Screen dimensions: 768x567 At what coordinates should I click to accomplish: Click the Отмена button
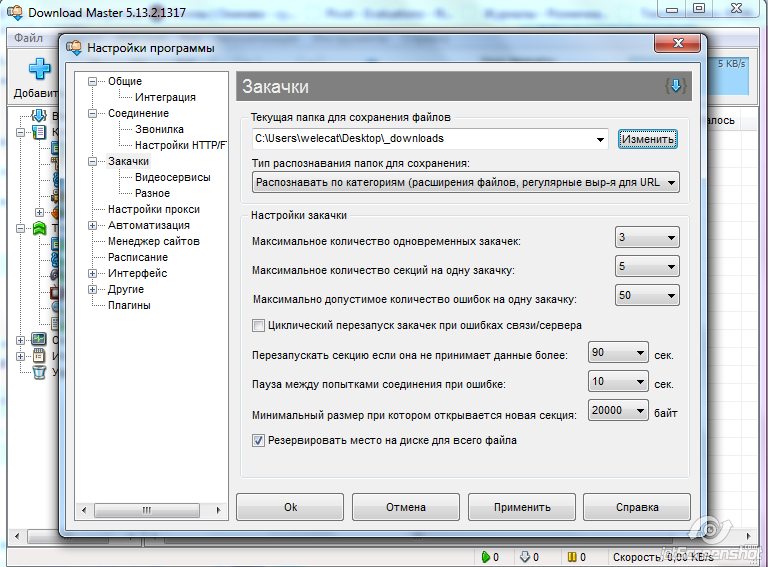tap(406, 507)
